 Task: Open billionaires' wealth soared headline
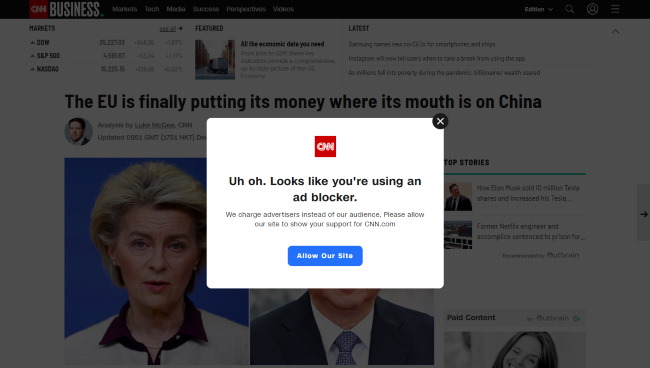click(x=444, y=73)
